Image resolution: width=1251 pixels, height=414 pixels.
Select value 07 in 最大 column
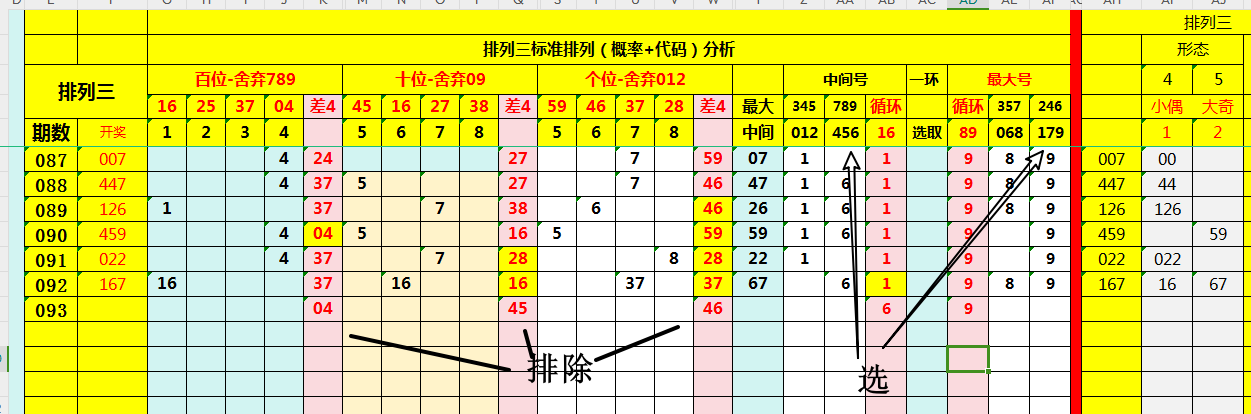coord(757,159)
